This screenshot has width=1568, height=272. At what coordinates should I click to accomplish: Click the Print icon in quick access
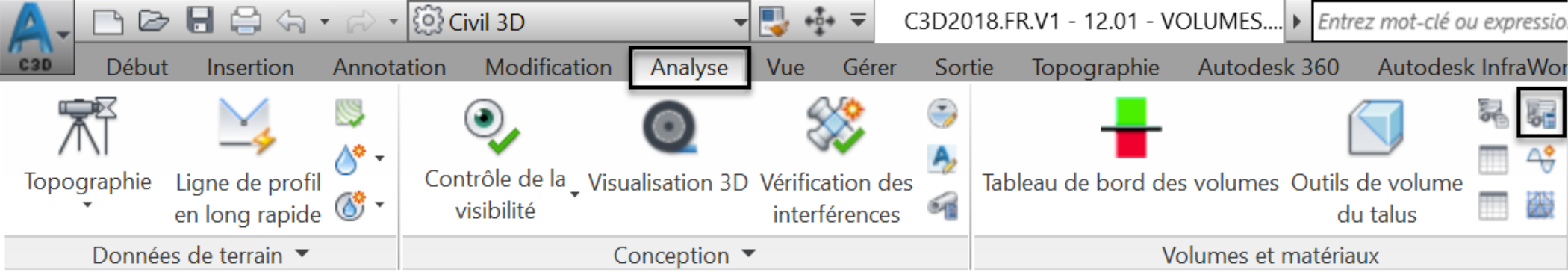point(245,21)
